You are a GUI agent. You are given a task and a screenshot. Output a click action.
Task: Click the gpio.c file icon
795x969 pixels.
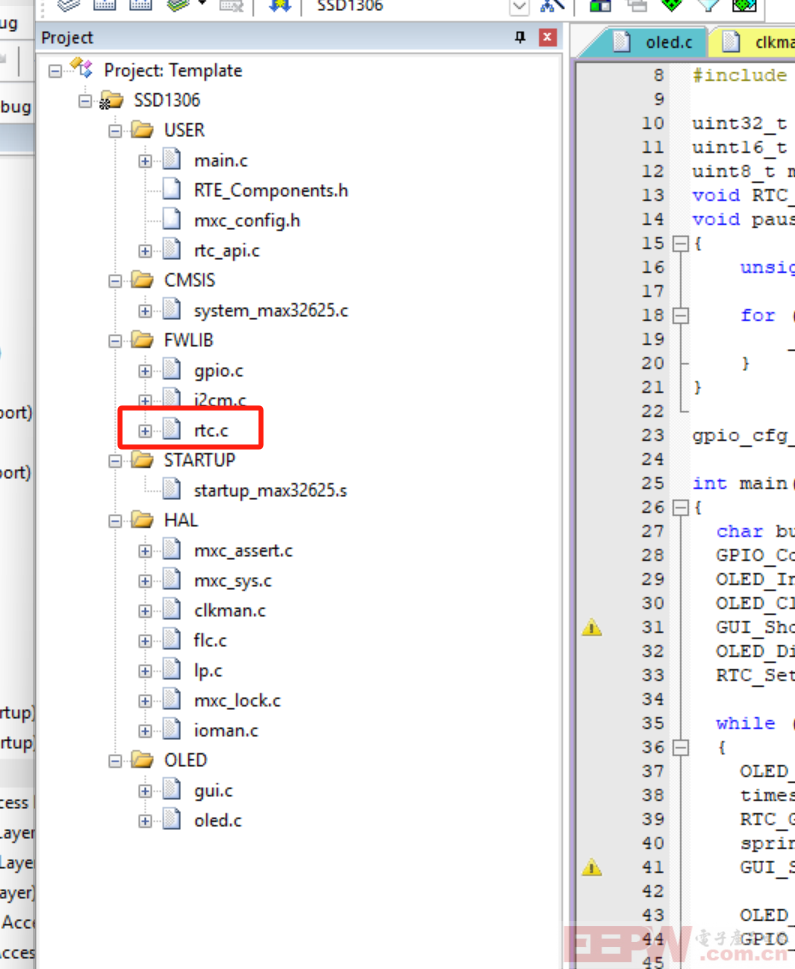(172, 370)
